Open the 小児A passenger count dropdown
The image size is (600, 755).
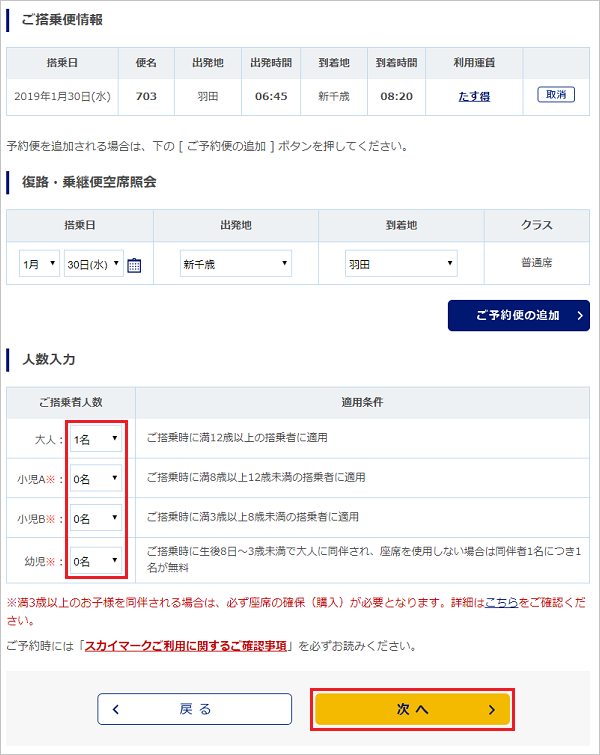[x=97, y=478]
